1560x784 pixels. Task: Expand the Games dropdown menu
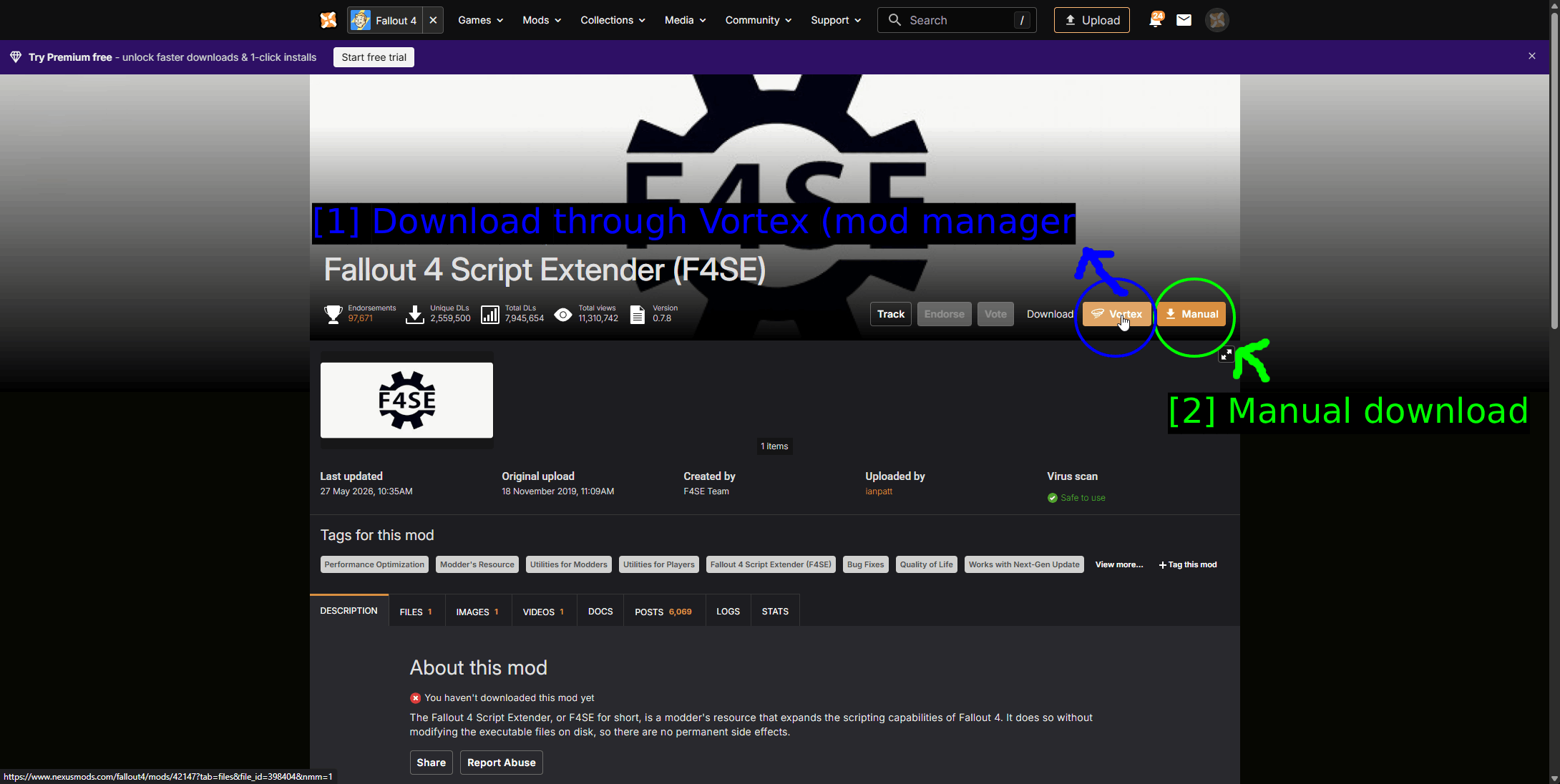tap(480, 20)
